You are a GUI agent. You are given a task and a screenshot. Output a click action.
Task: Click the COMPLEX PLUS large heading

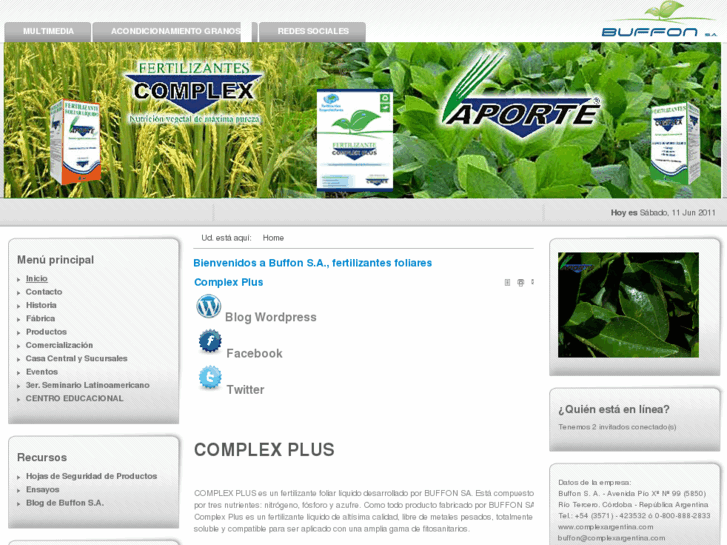(264, 450)
